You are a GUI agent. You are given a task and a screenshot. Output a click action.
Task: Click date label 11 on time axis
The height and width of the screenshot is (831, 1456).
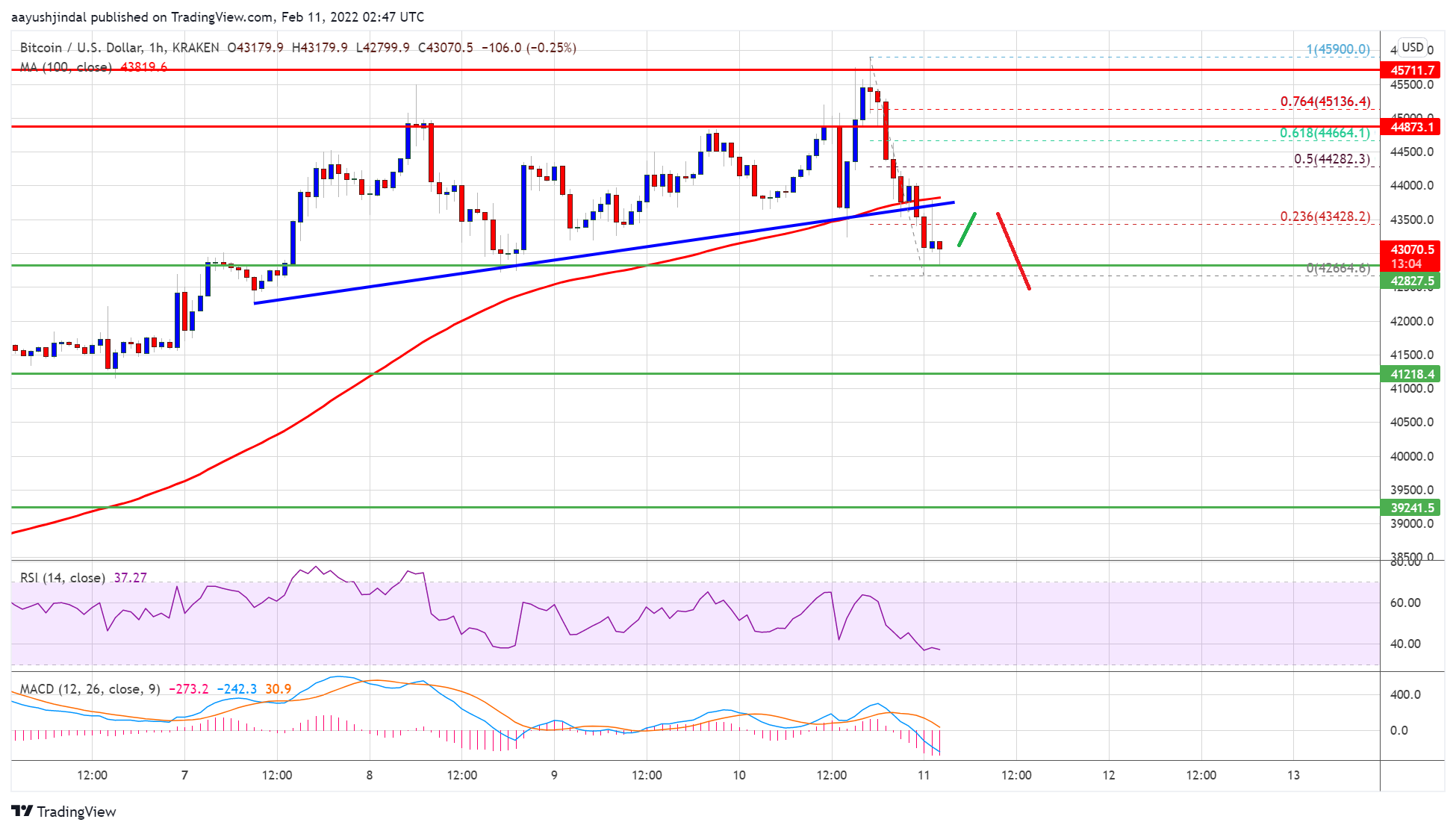pos(924,775)
